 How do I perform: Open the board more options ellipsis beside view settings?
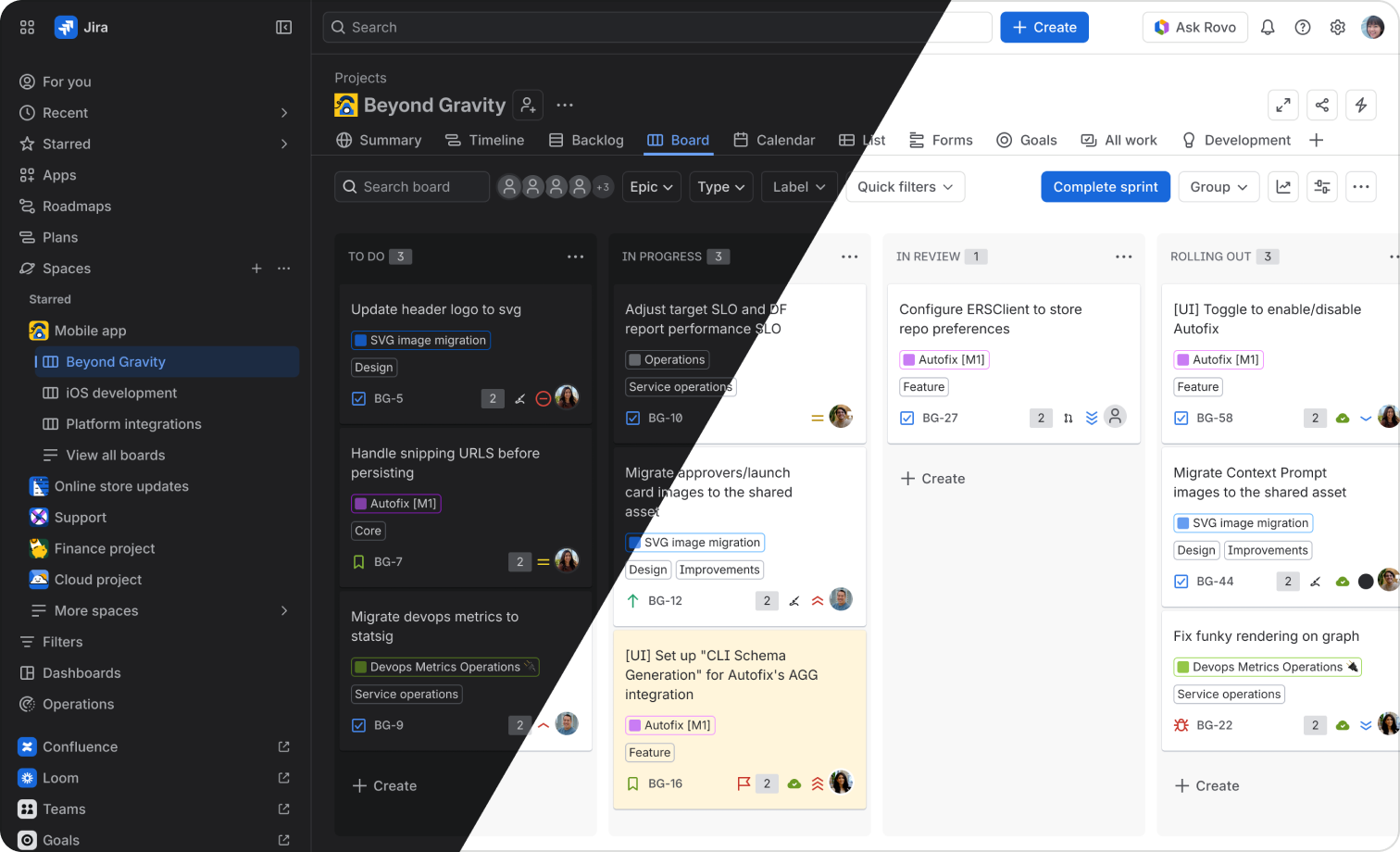[1361, 187]
